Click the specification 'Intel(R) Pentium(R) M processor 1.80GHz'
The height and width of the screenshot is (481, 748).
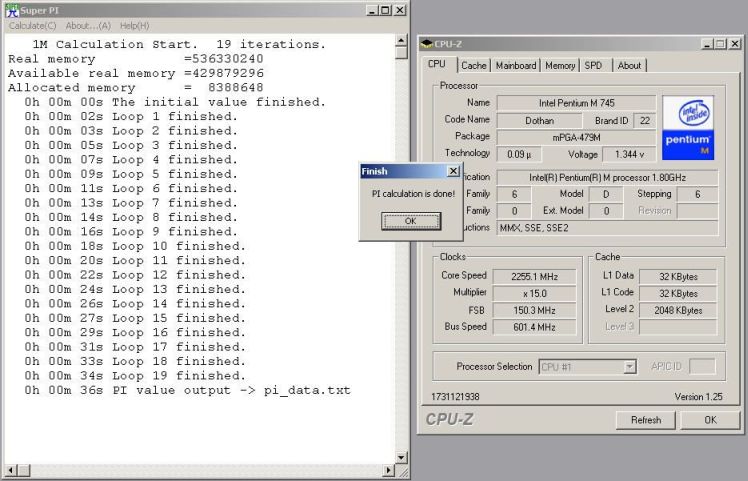coord(607,178)
